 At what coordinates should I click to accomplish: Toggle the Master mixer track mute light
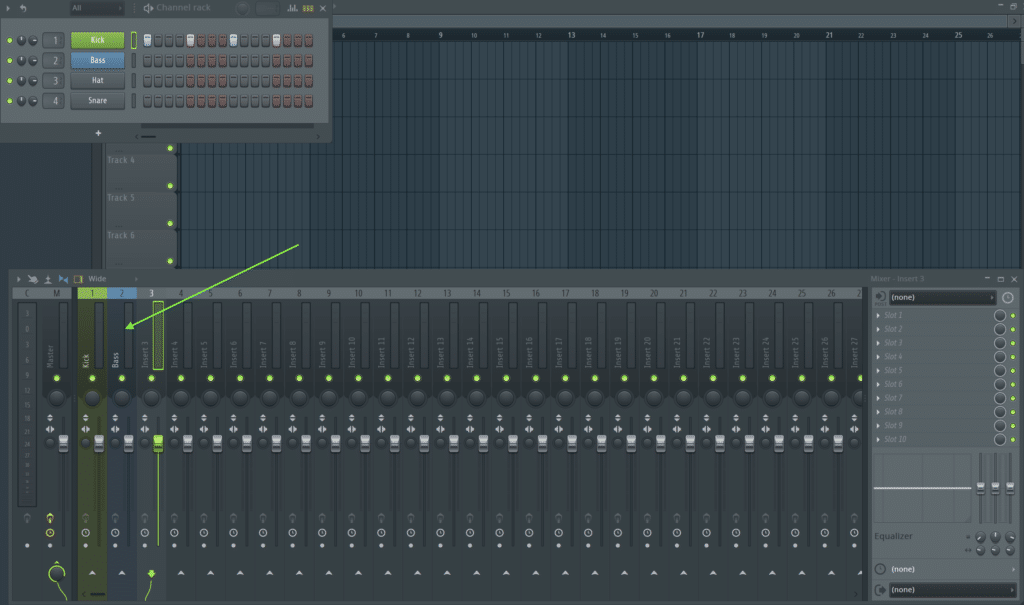(57, 378)
